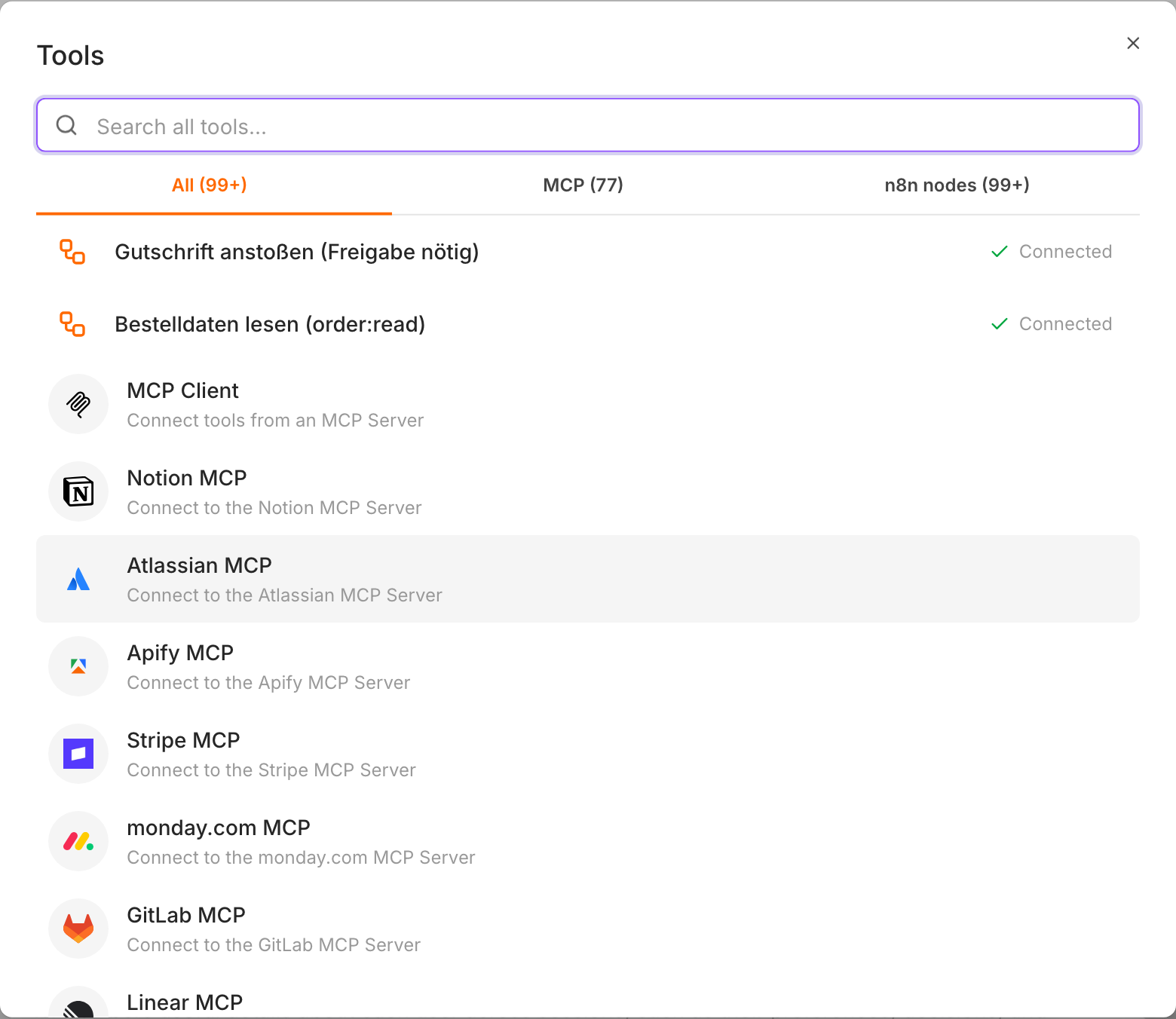This screenshot has height=1019, width=1176.
Task: Click 'Connect to the Apify MCP Server' text
Action: (x=268, y=683)
